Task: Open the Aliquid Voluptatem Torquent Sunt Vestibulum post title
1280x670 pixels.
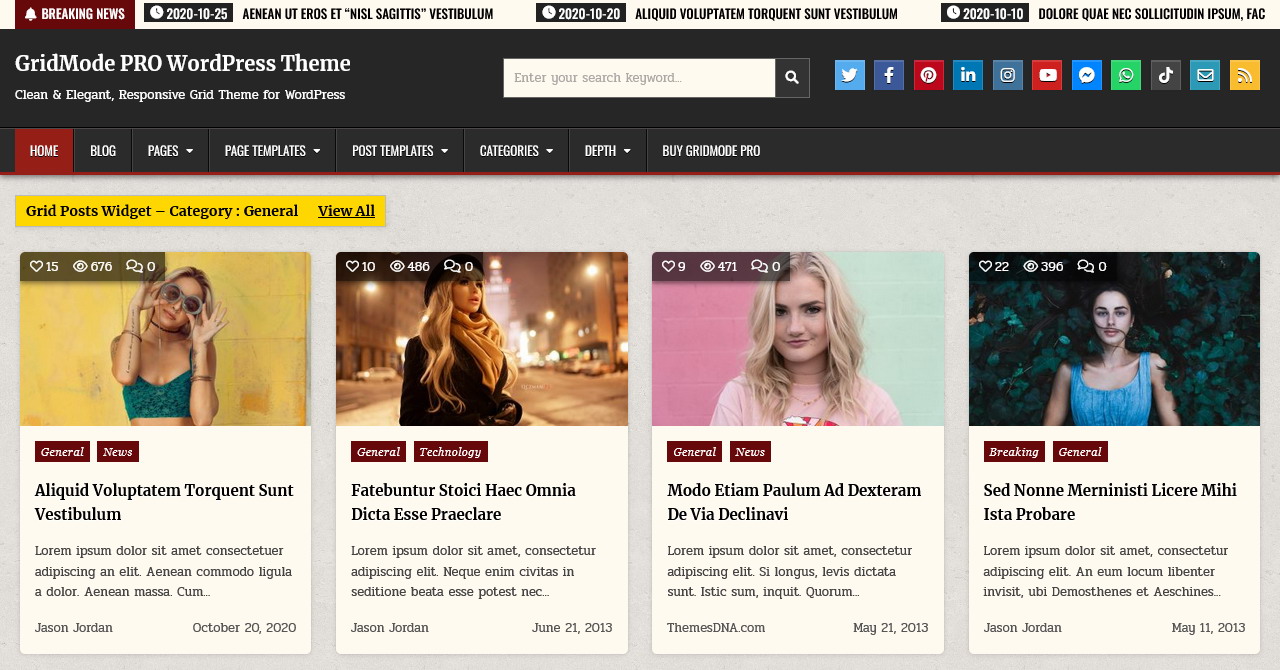Action: point(164,502)
